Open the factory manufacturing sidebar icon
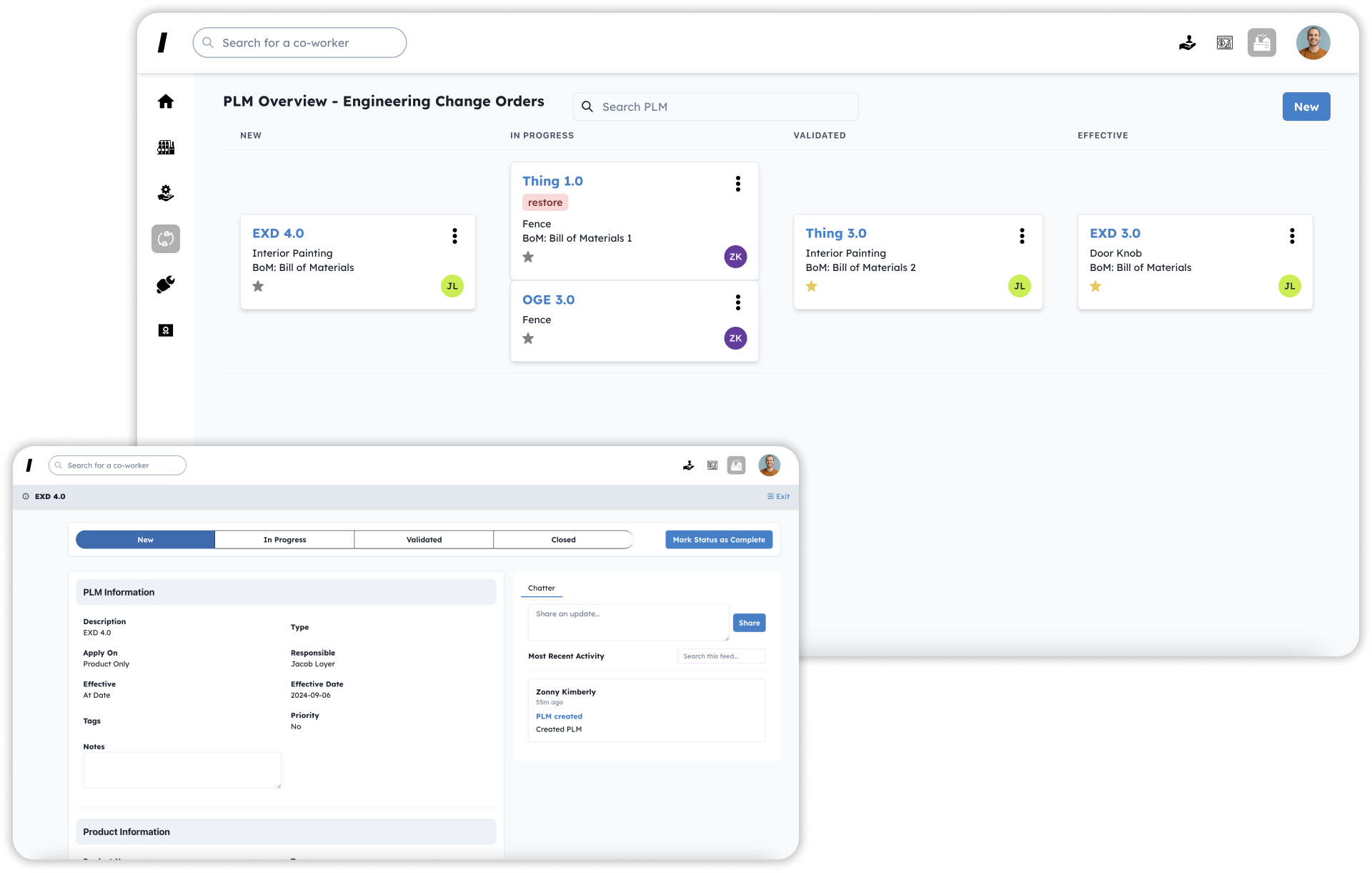Viewport: 1372px width, 873px height. (x=166, y=147)
